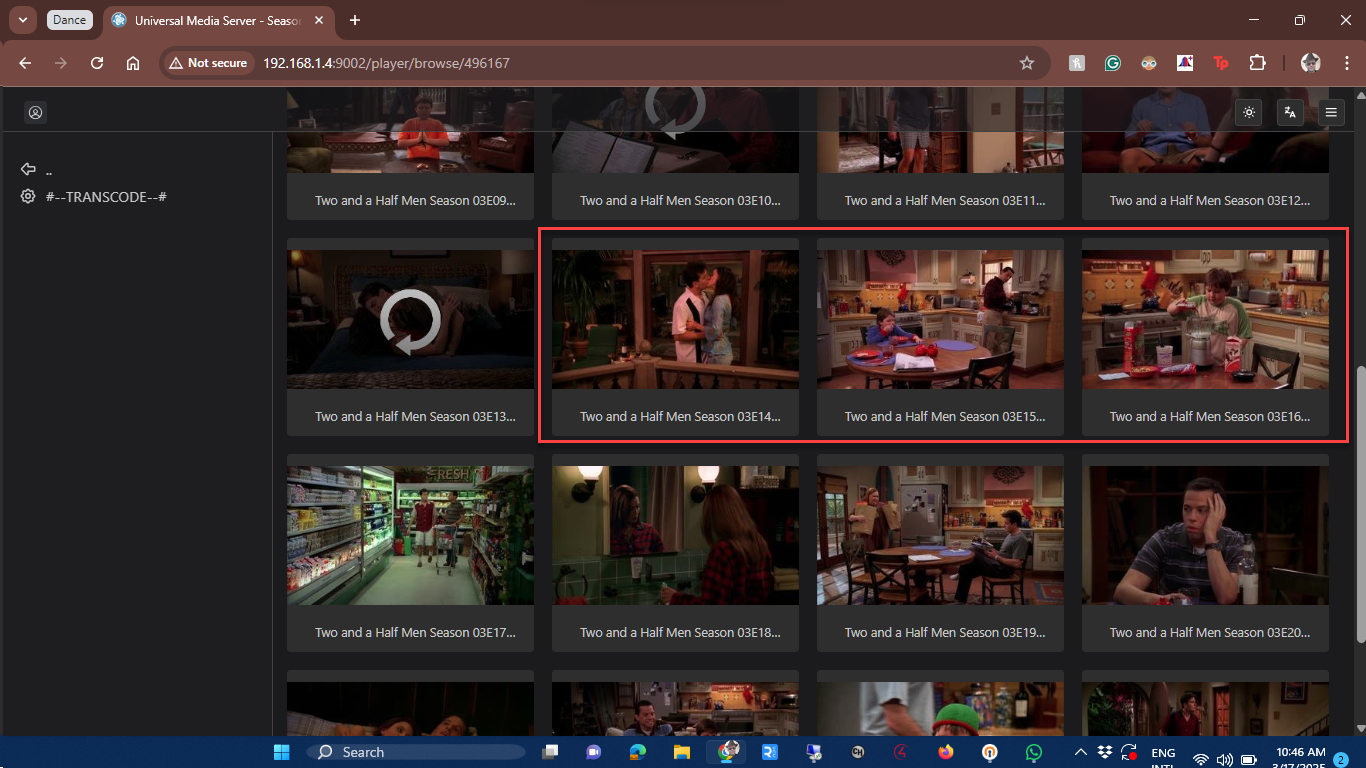1366x768 pixels.
Task: Open the red Tp extension icon
Action: pyautogui.click(x=1221, y=63)
